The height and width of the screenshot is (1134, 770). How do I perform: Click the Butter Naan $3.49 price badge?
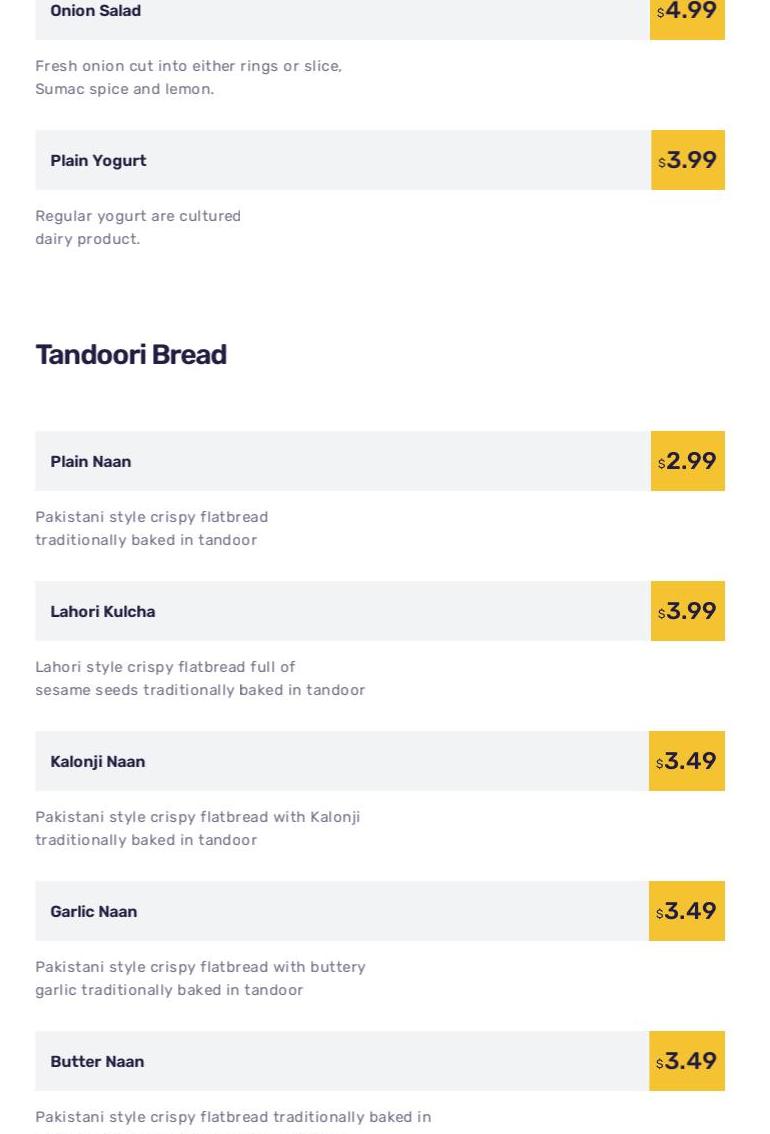pos(687,1061)
